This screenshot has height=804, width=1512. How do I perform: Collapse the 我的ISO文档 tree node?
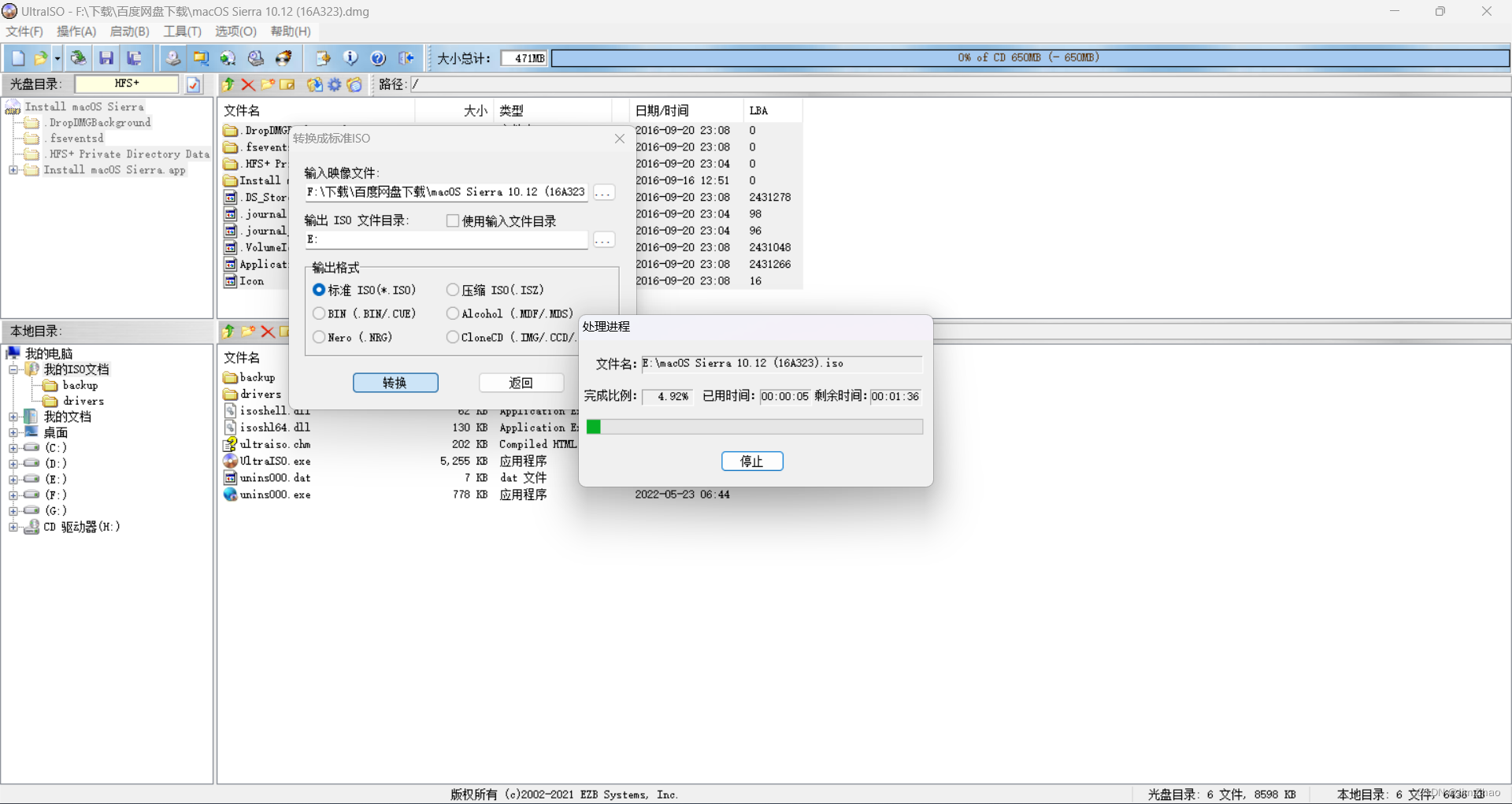(13, 369)
